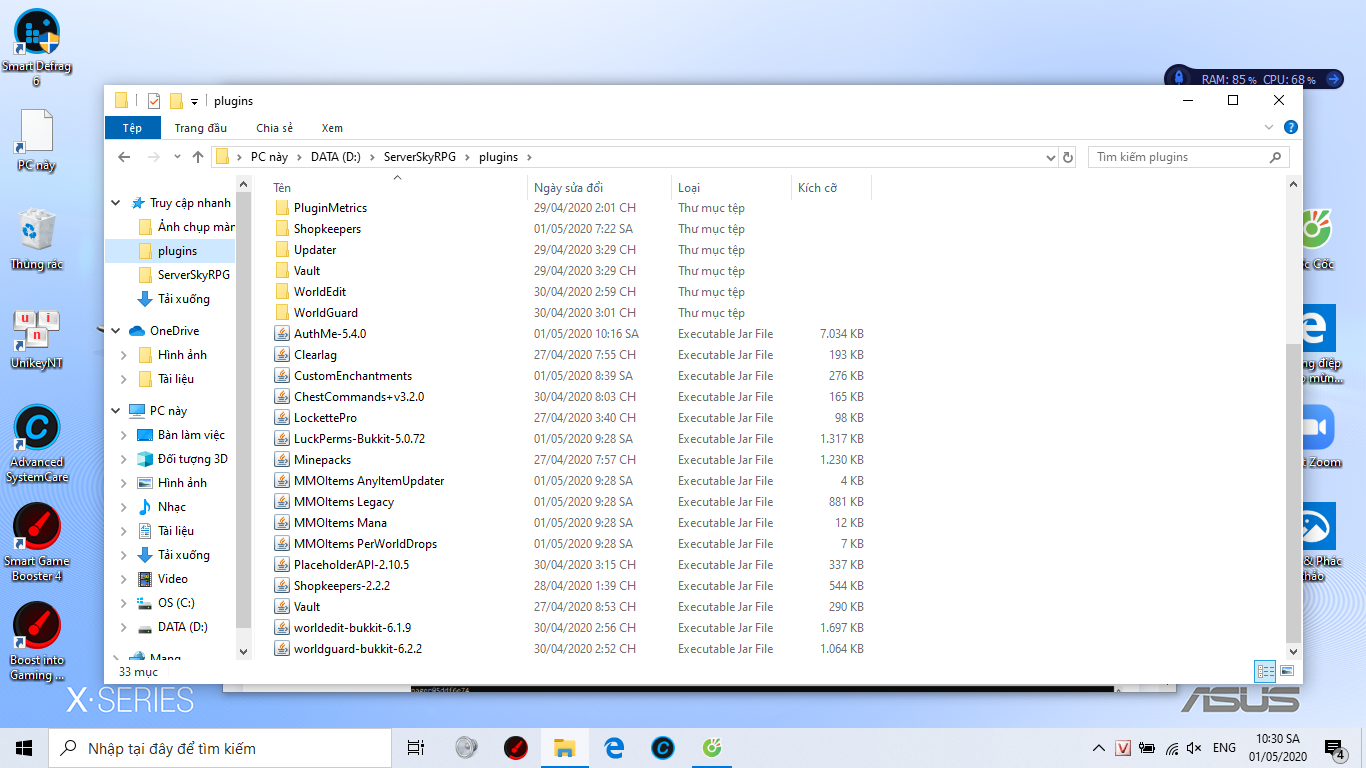The image size is (1366, 768).
Task: Expand the ribbon with the chevron
Action: click(x=1269, y=128)
